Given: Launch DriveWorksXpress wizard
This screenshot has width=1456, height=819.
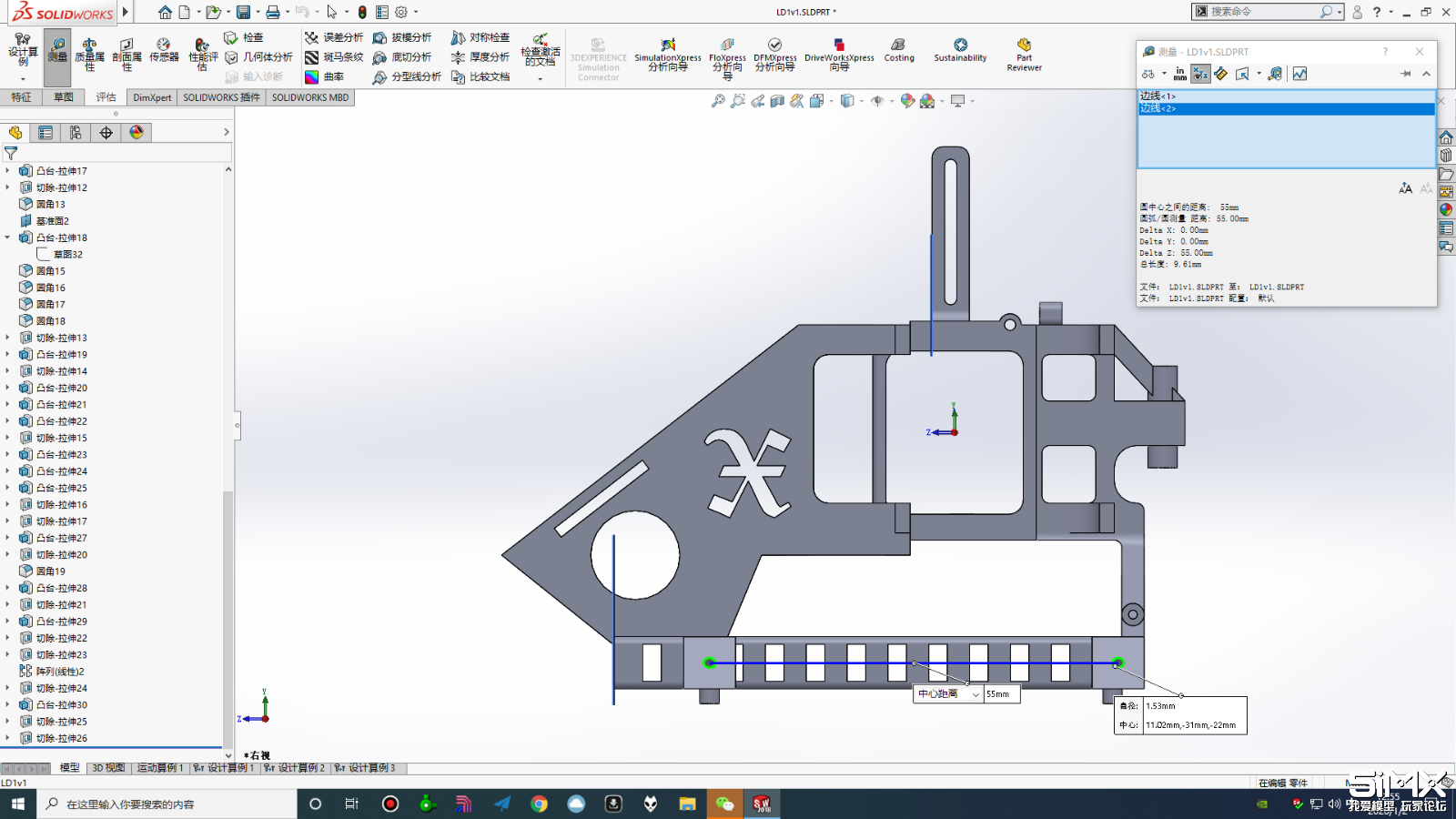Looking at the screenshot, I should coord(839,55).
